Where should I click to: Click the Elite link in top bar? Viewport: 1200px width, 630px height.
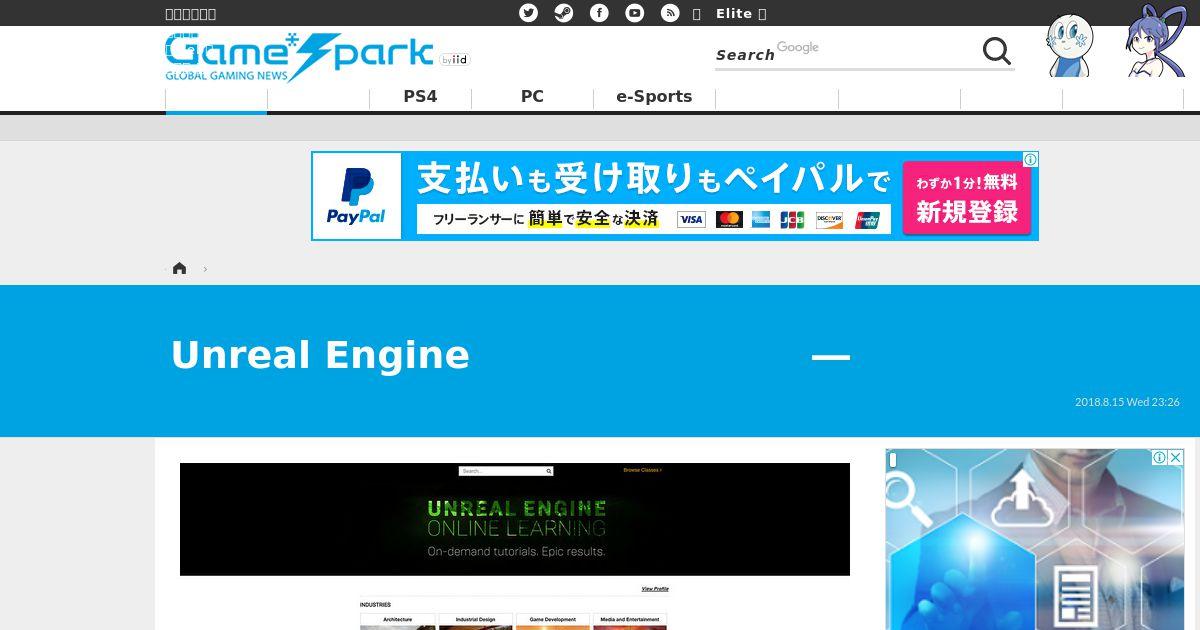coord(734,13)
